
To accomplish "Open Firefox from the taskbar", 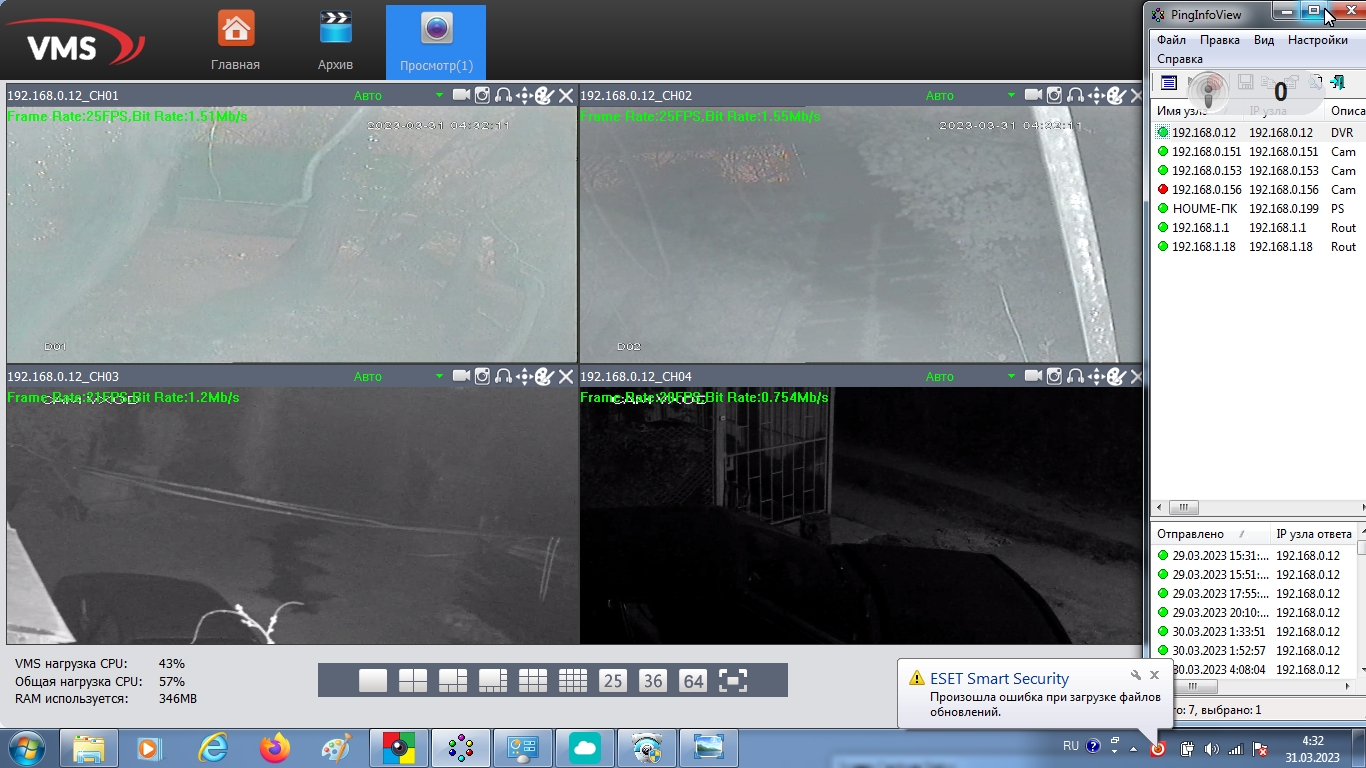I will coord(274,748).
